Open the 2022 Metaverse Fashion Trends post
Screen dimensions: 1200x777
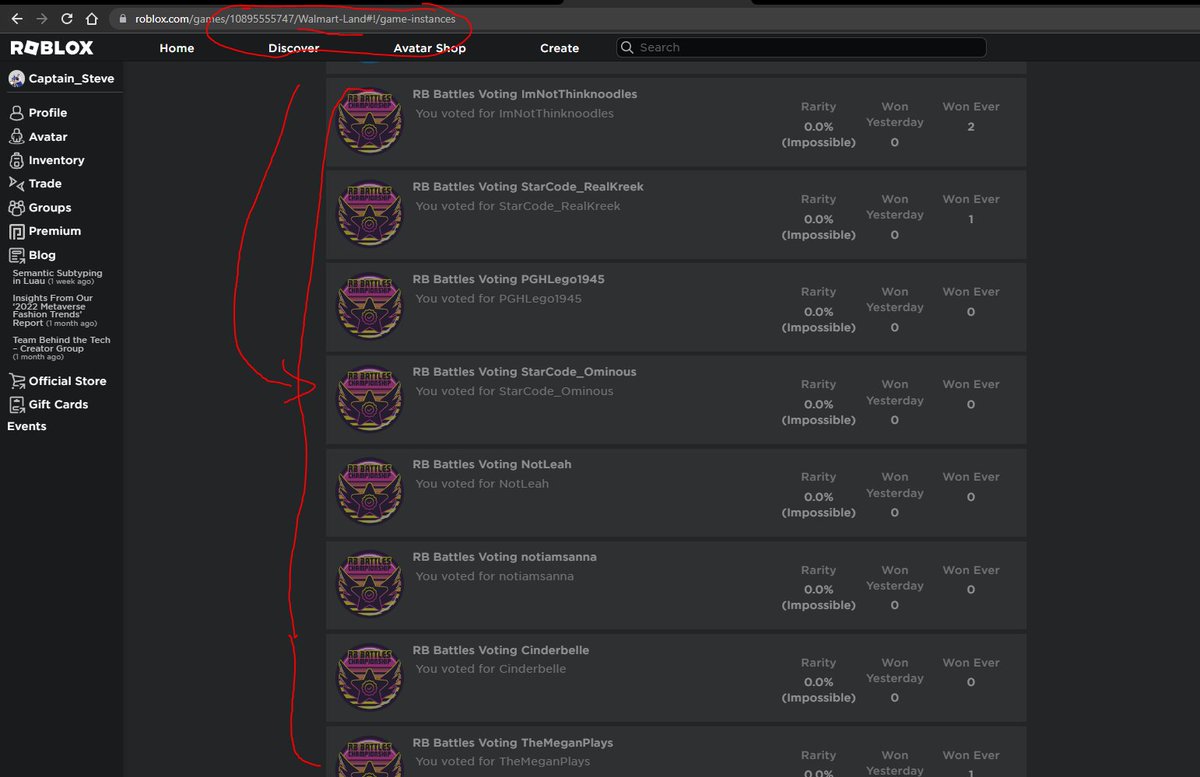[x=57, y=310]
